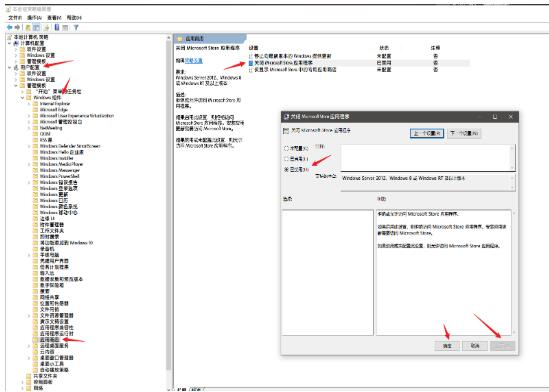549x392 pixels.
Task: Confirm with the 确定 button
Action: coord(447,346)
